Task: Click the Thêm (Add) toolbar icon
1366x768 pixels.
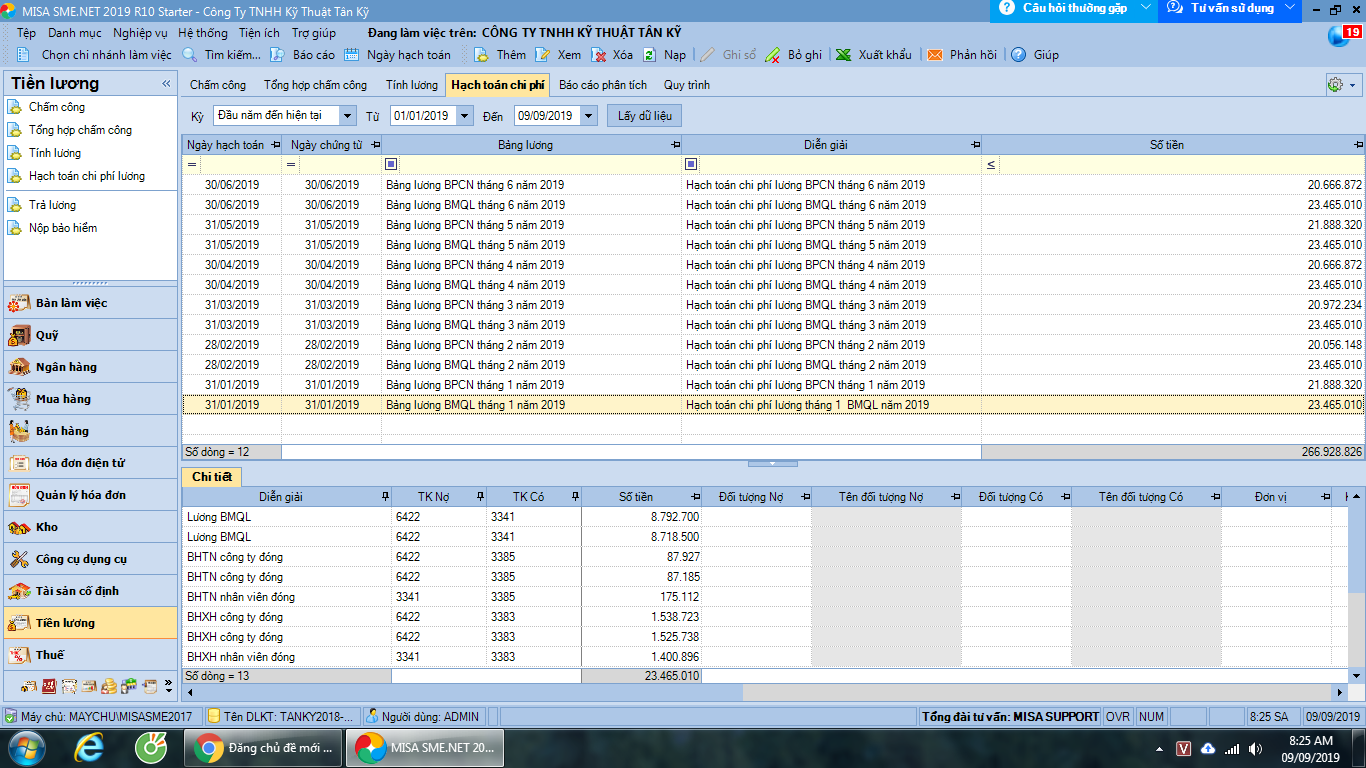Action: pos(481,55)
